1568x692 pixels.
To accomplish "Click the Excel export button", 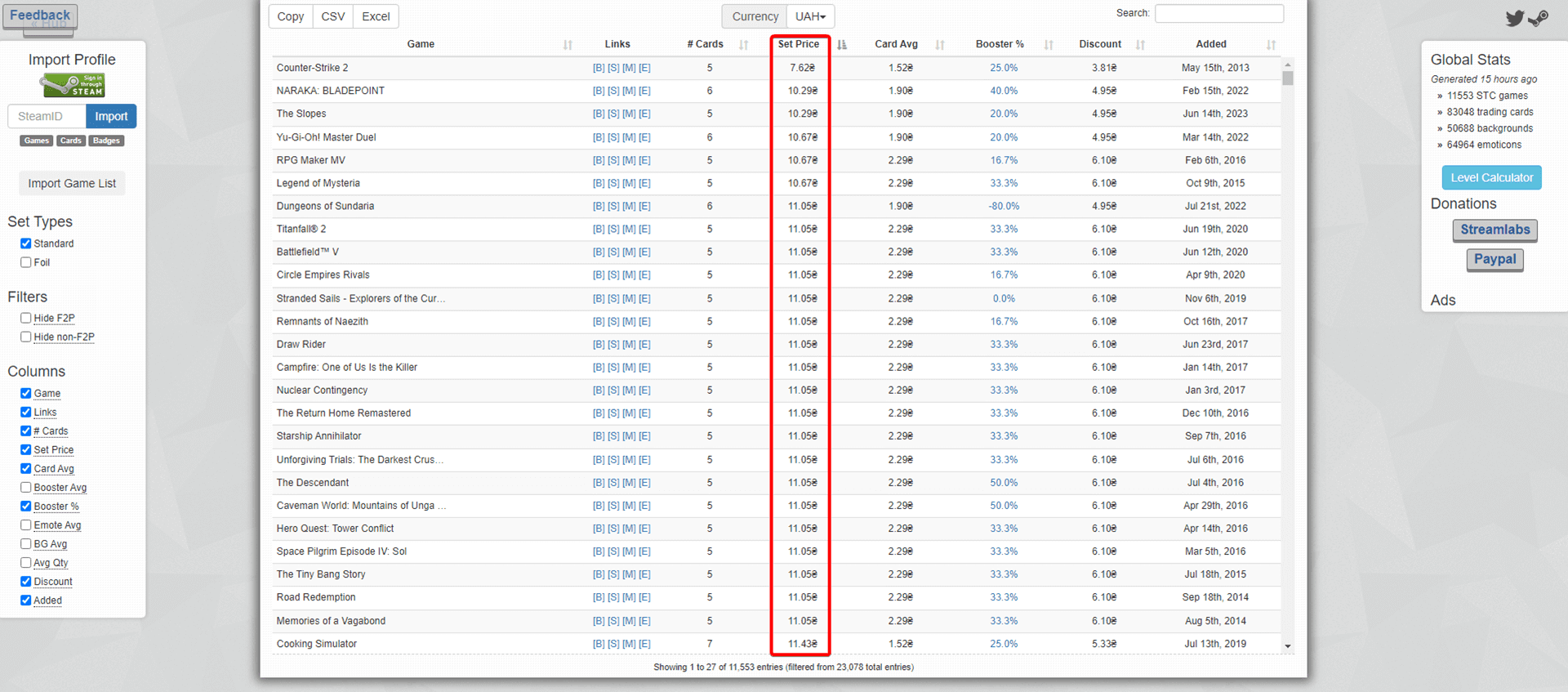I will pyautogui.click(x=376, y=16).
